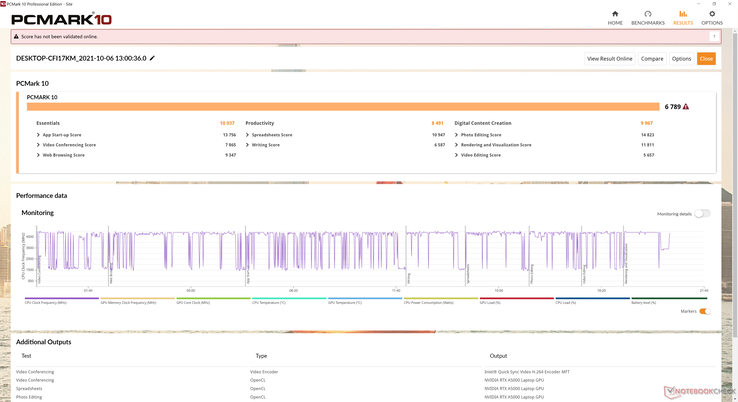This screenshot has width=738, height=402.
Task: Click the Results chart icon
Action: [x=683, y=15]
